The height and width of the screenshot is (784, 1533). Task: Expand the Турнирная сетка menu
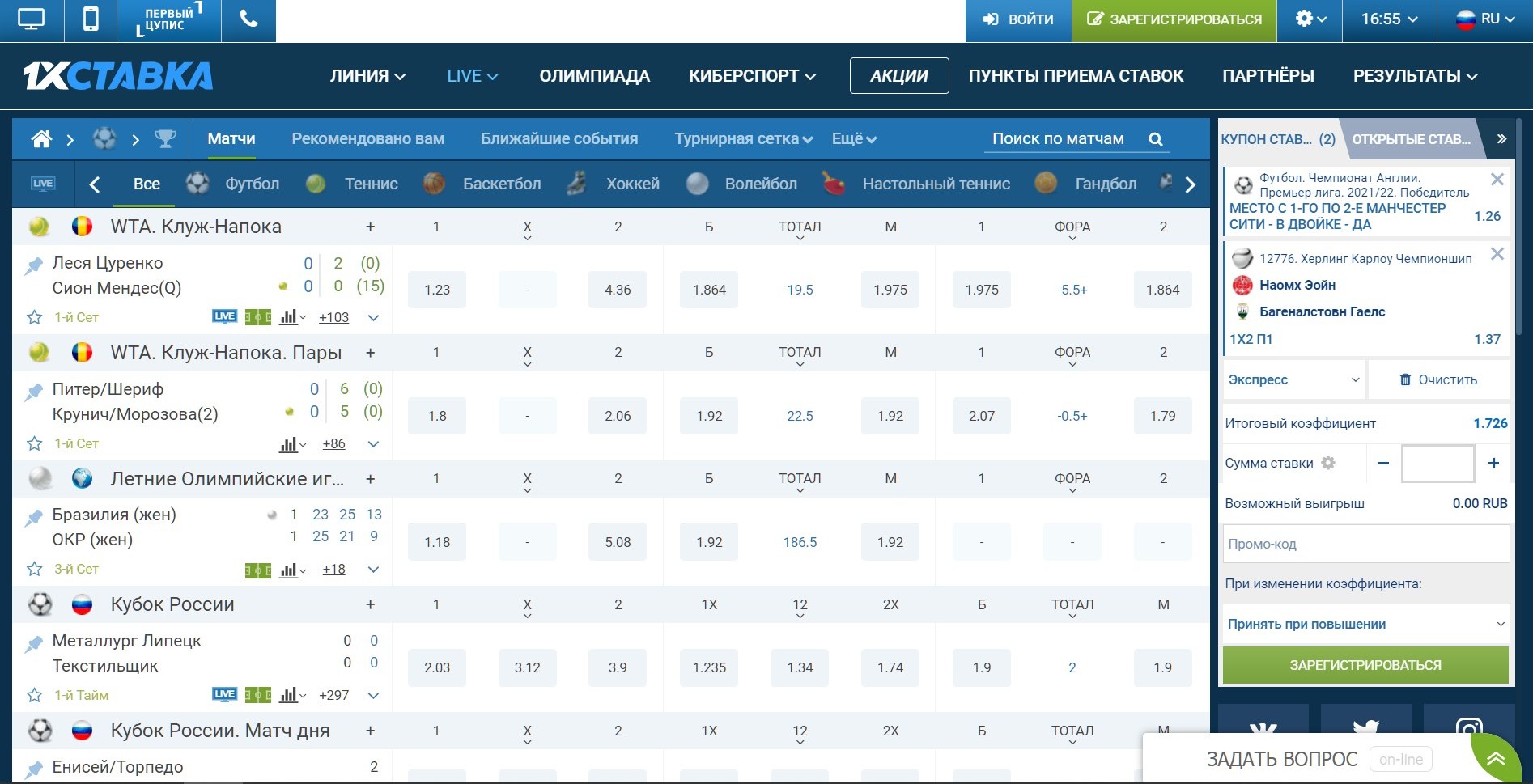pos(743,139)
